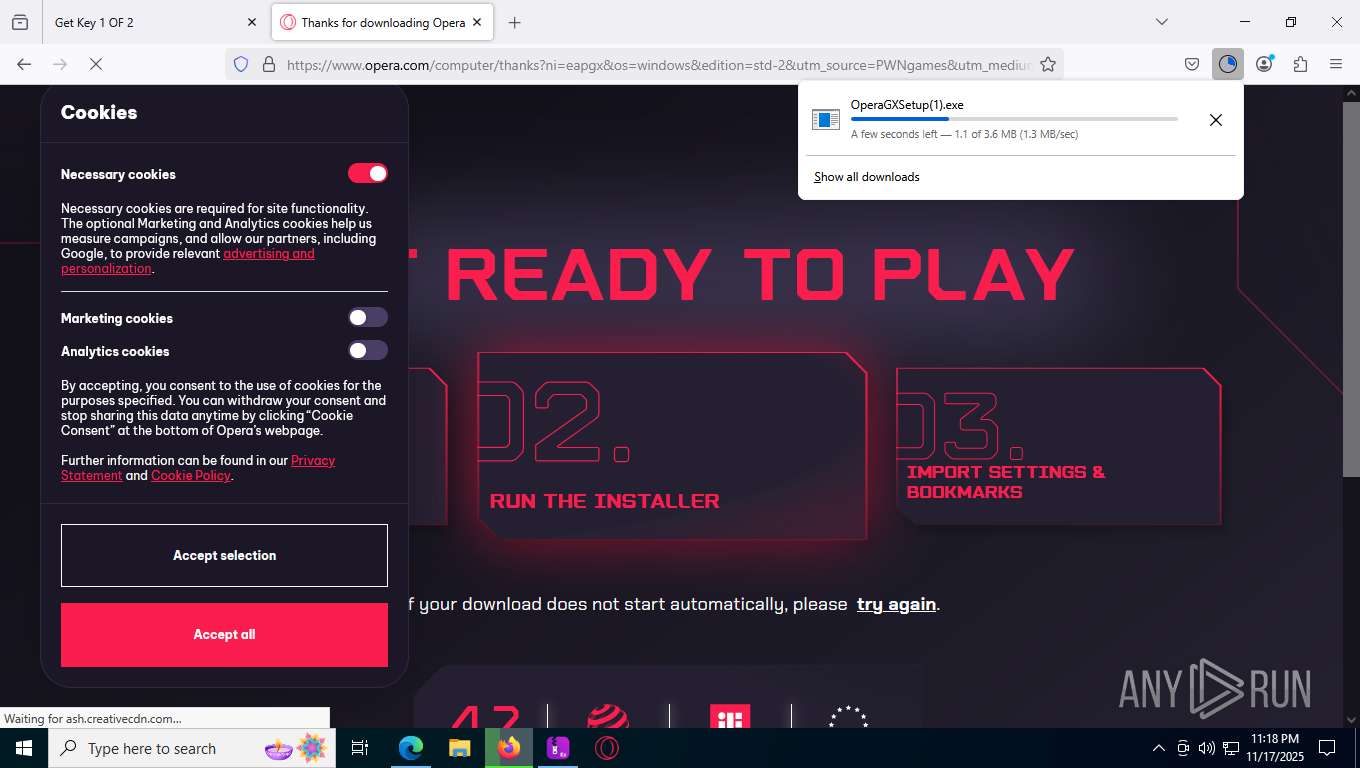
Task: Click Accept selection button
Action: [224, 555]
